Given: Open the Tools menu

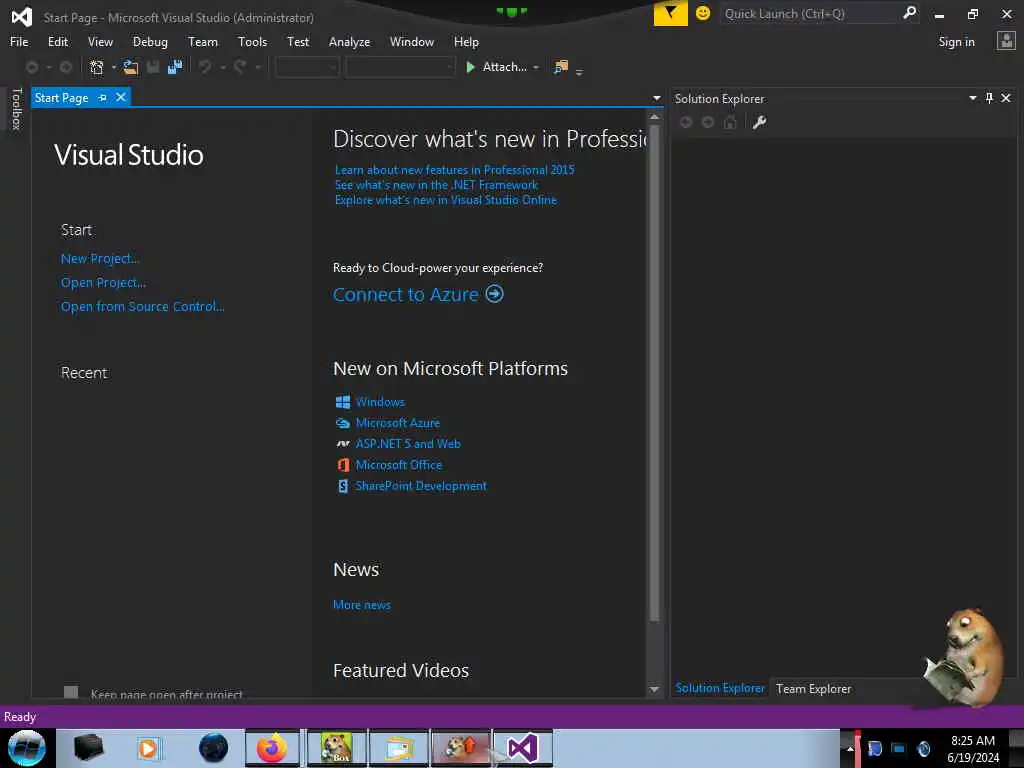Looking at the screenshot, I should pyautogui.click(x=252, y=42).
